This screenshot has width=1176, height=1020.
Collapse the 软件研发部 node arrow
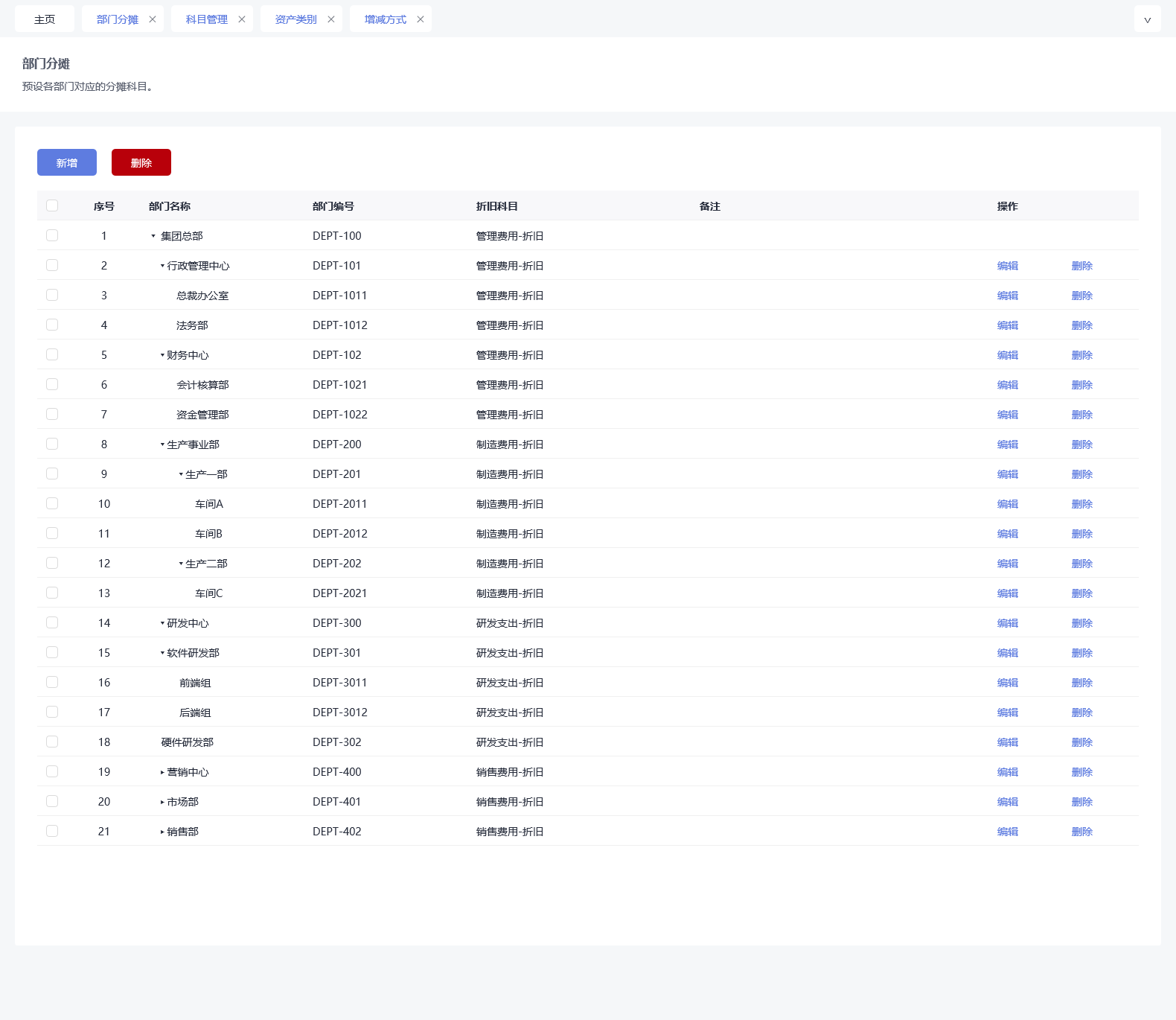point(162,653)
